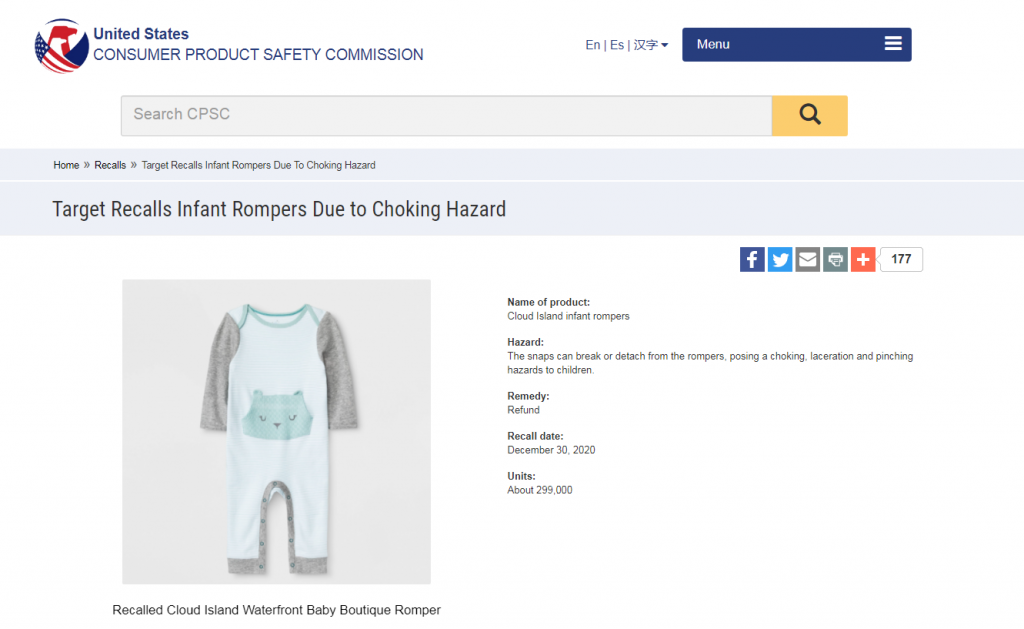The width and height of the screenshot is (1024, 629).
Task: Share the recall on Twitter
Action: click(780, 259)
